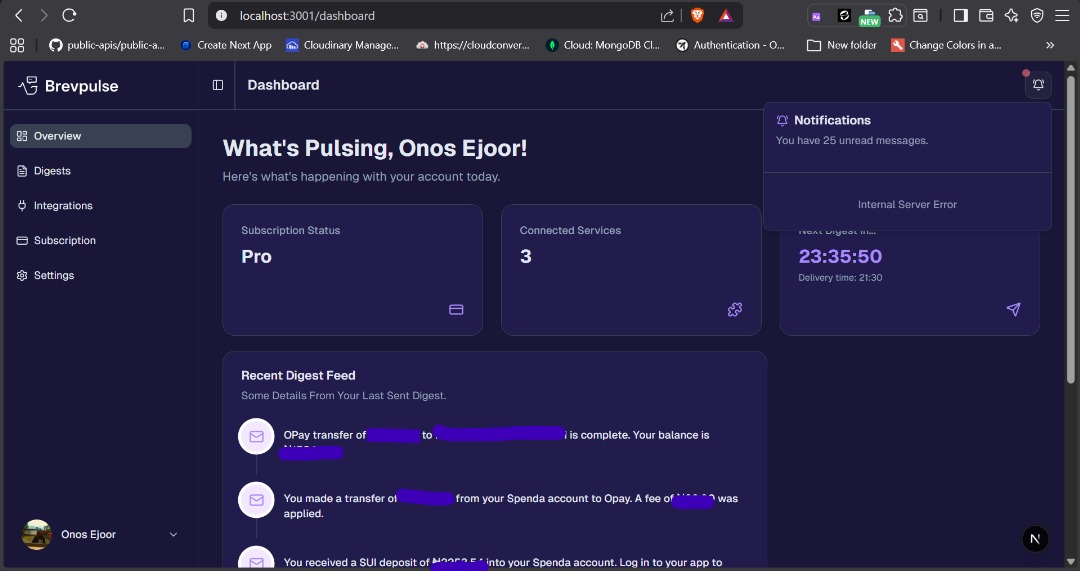Click mail icon beside OPay transfer message
The image size is (1080, 571).
pos(256,436)
